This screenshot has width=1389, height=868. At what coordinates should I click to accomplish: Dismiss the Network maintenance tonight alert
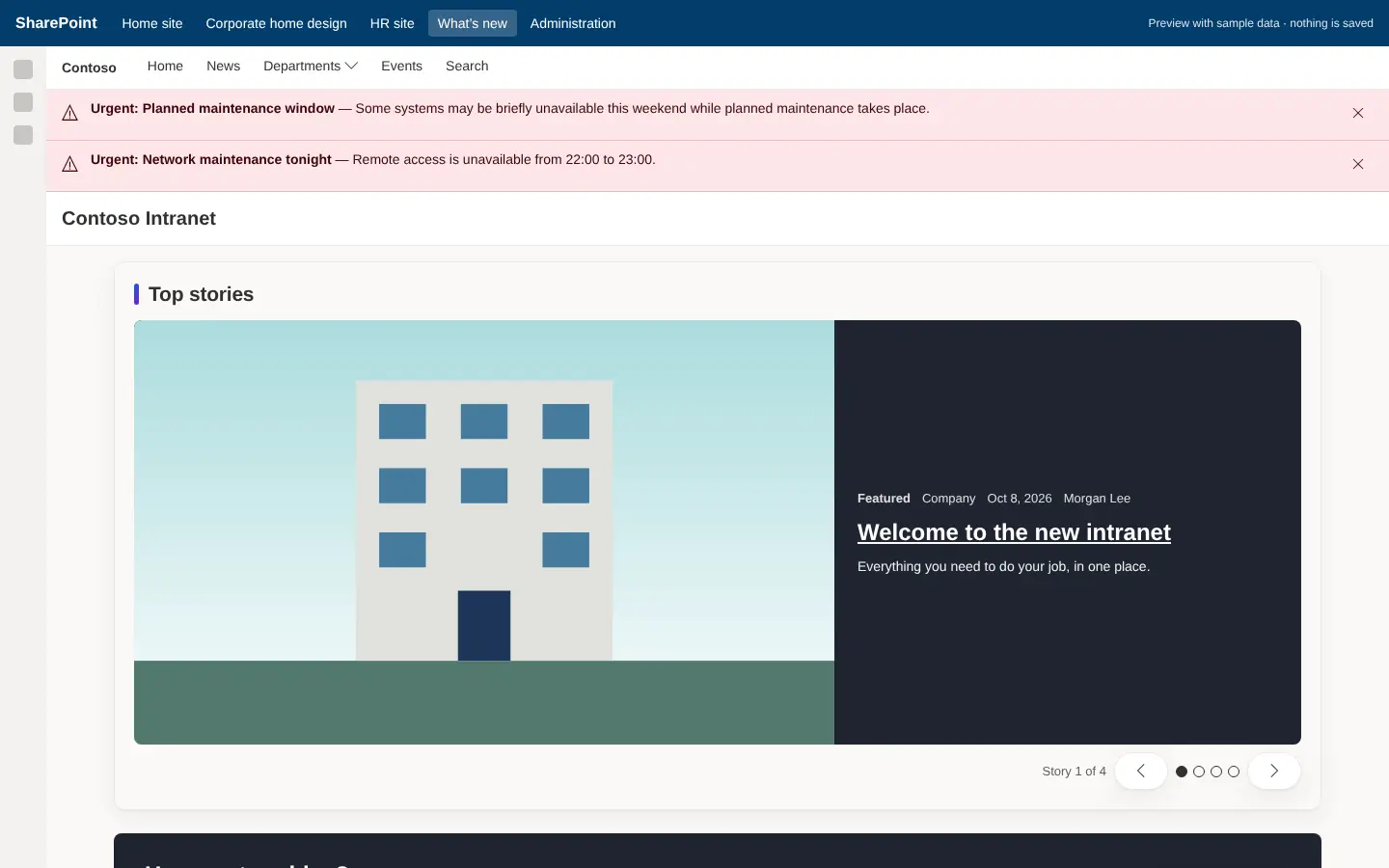(x=1358, y=165)
